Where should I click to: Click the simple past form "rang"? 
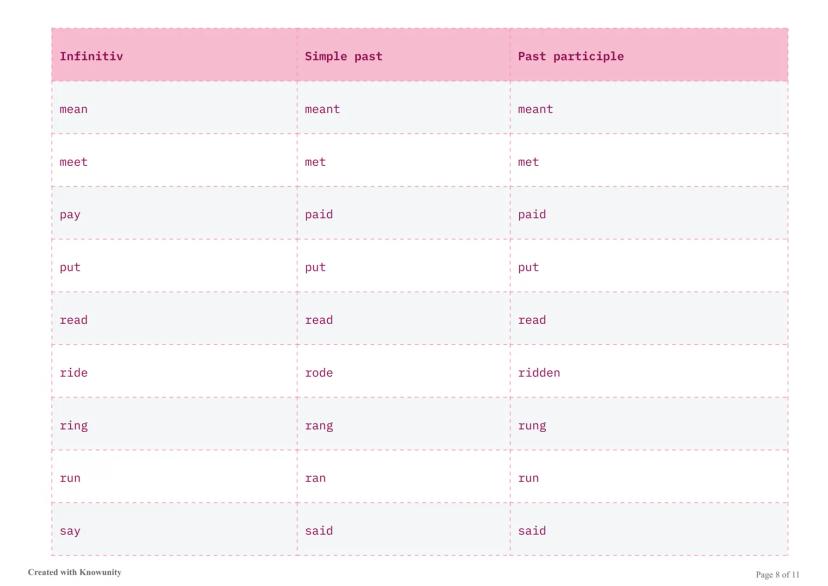click(x=319, y=426)
